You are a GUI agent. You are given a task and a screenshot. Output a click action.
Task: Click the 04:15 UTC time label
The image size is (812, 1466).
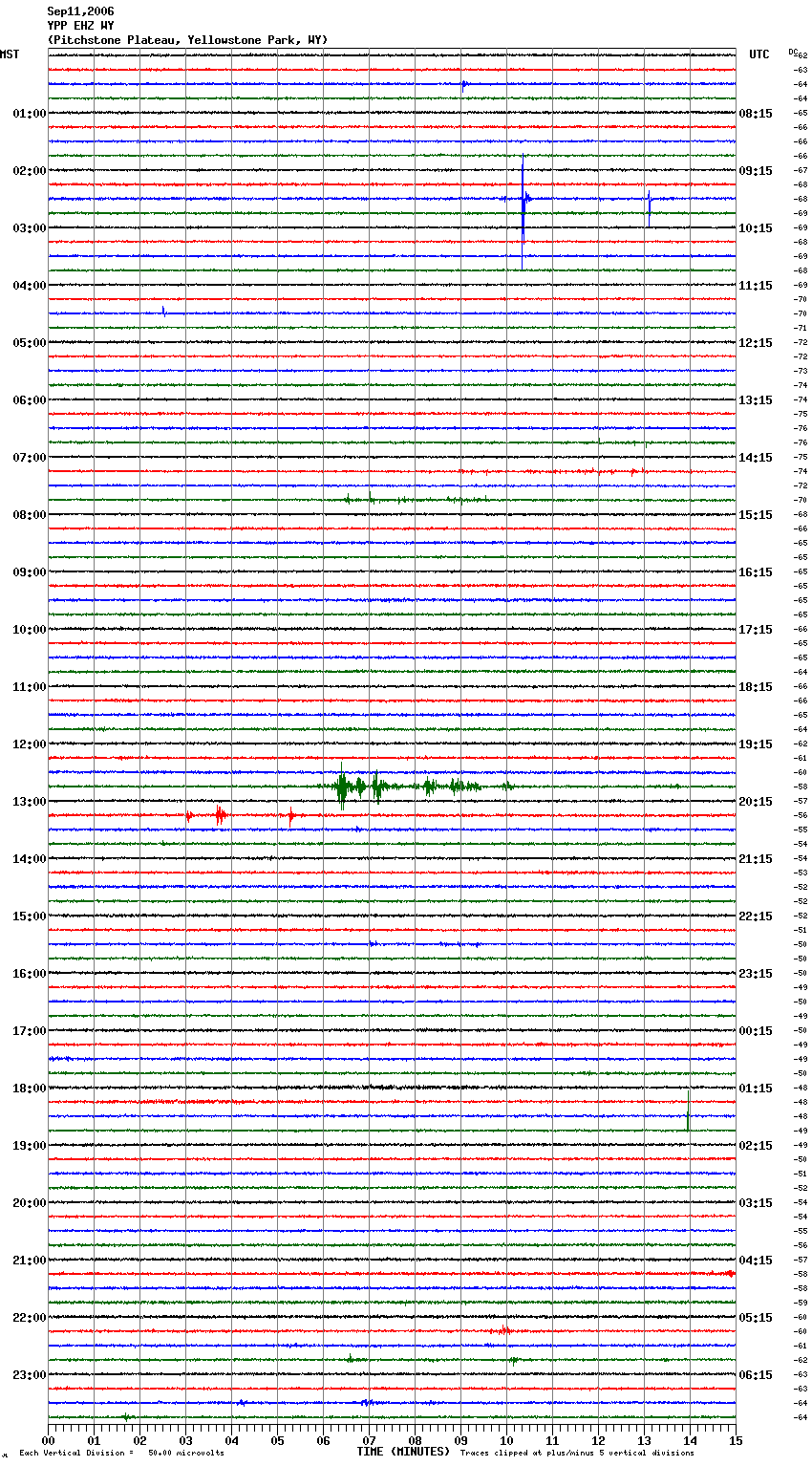pos(756,1261)
